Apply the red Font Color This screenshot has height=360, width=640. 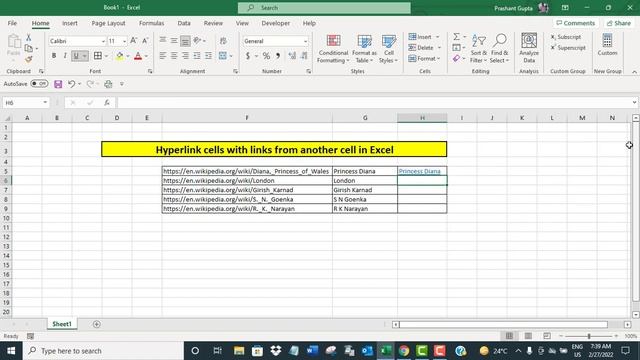coord(138,56)
